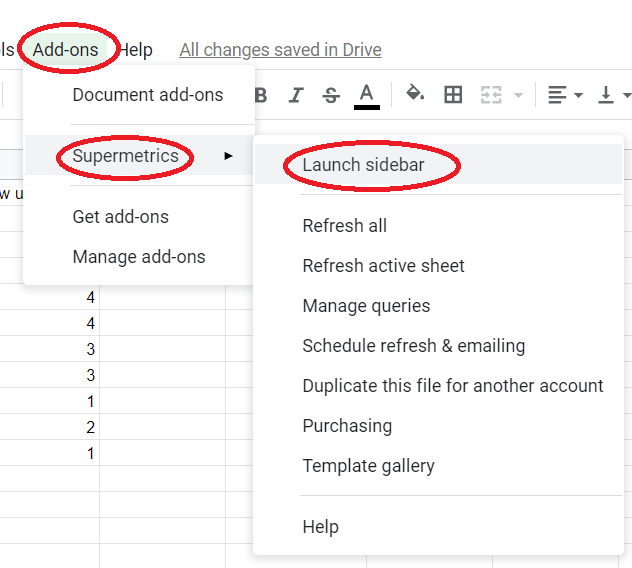Expand the Supermetrics submenu

tap(139, 155)
